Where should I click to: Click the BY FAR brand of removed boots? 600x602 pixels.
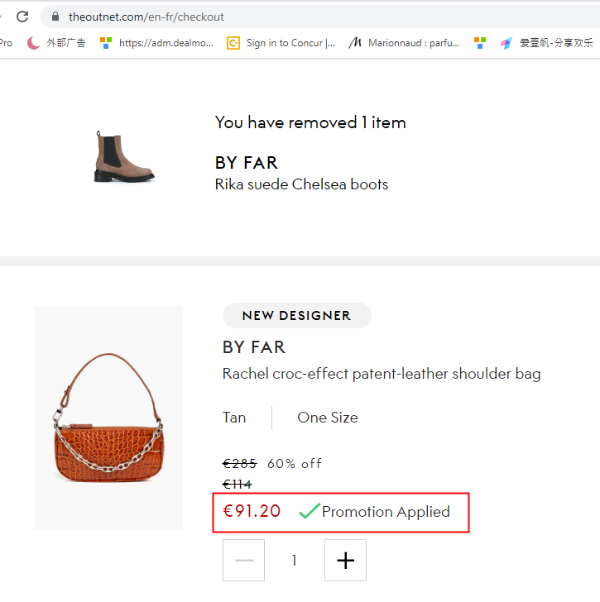coord(246,163)
